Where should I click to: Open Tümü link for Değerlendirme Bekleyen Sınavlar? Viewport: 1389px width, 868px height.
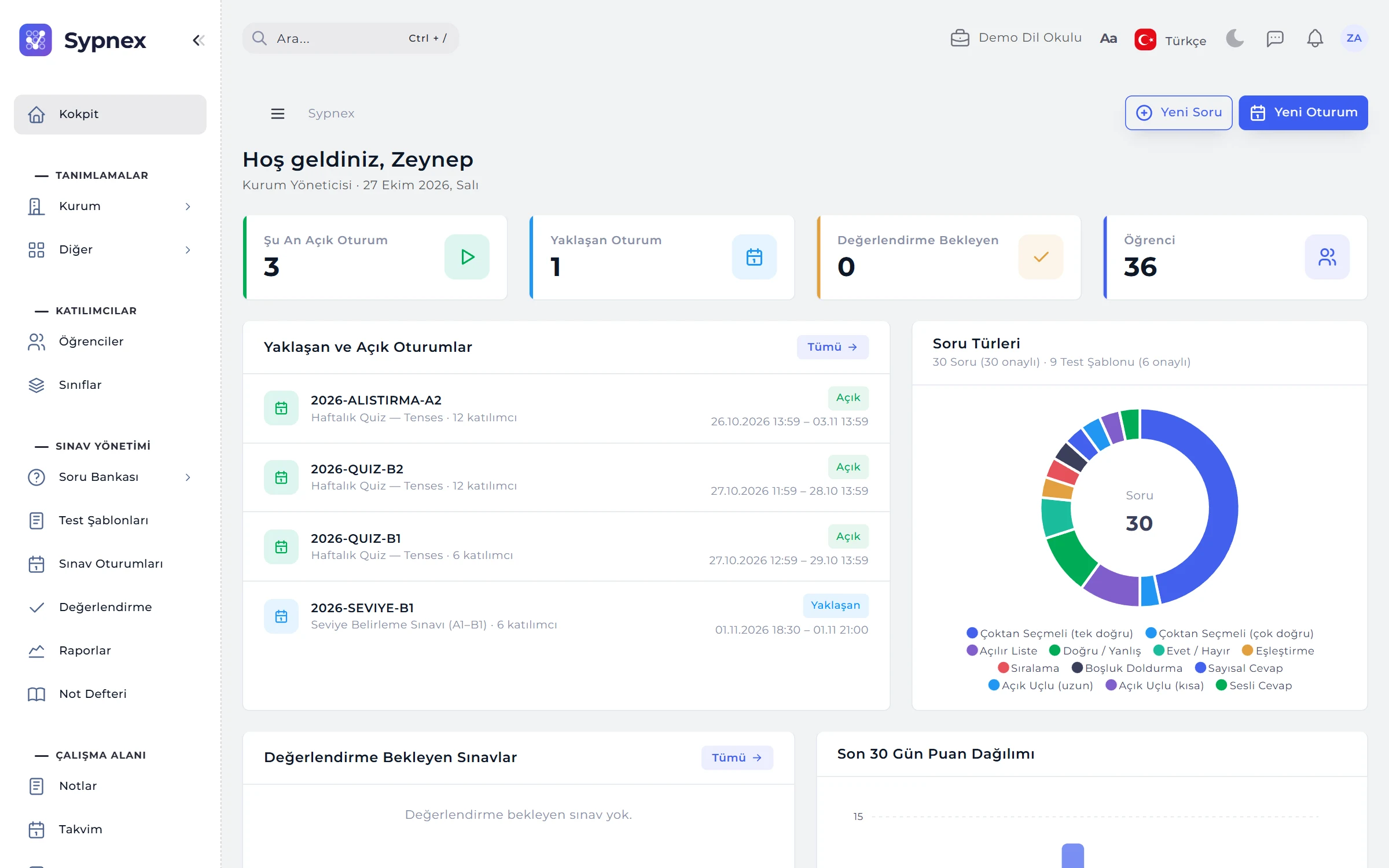(x=737, y=758)
